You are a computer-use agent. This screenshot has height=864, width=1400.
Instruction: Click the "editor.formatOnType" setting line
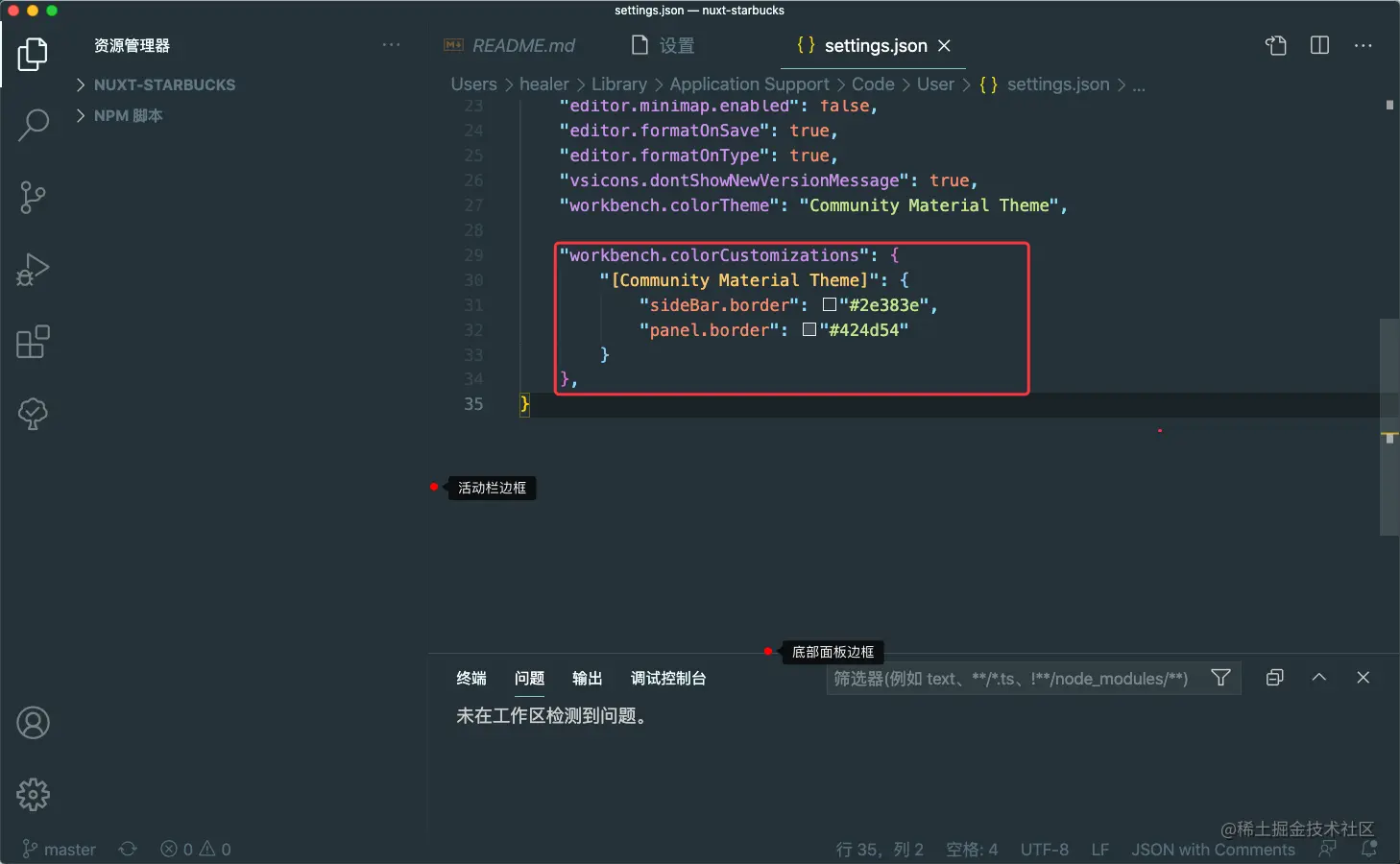[699, 156]
